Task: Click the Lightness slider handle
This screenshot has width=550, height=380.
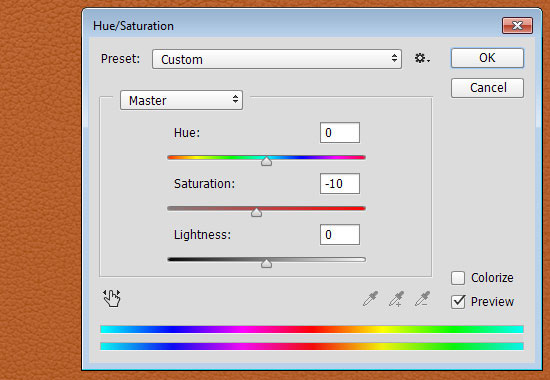Action: click(267, 264)
